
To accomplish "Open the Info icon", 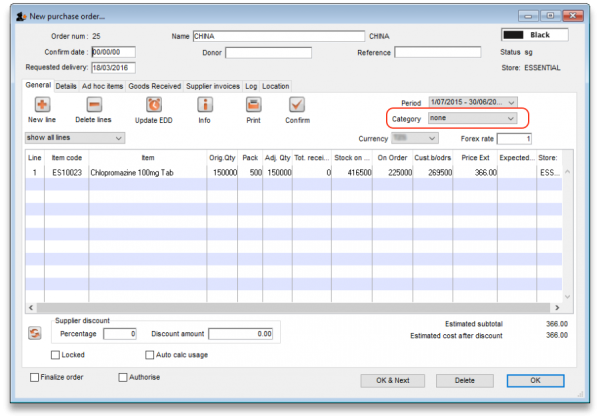I will (x=204, y=104).
